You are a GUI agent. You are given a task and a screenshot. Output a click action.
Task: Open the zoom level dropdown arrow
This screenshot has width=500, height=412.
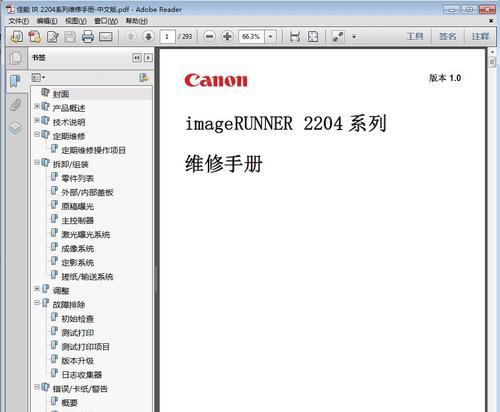coord(270,36)
